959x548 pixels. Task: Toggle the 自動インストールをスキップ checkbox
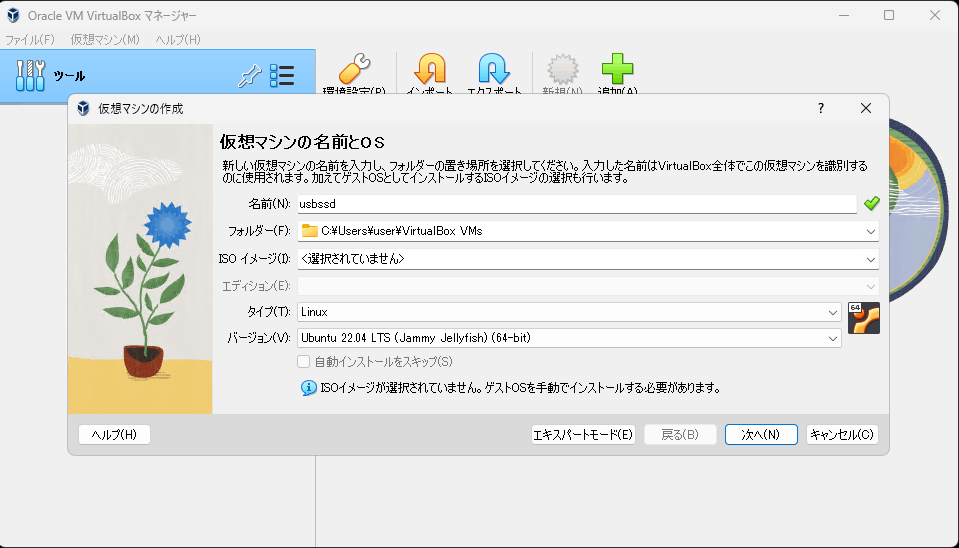tap(303, 361)
